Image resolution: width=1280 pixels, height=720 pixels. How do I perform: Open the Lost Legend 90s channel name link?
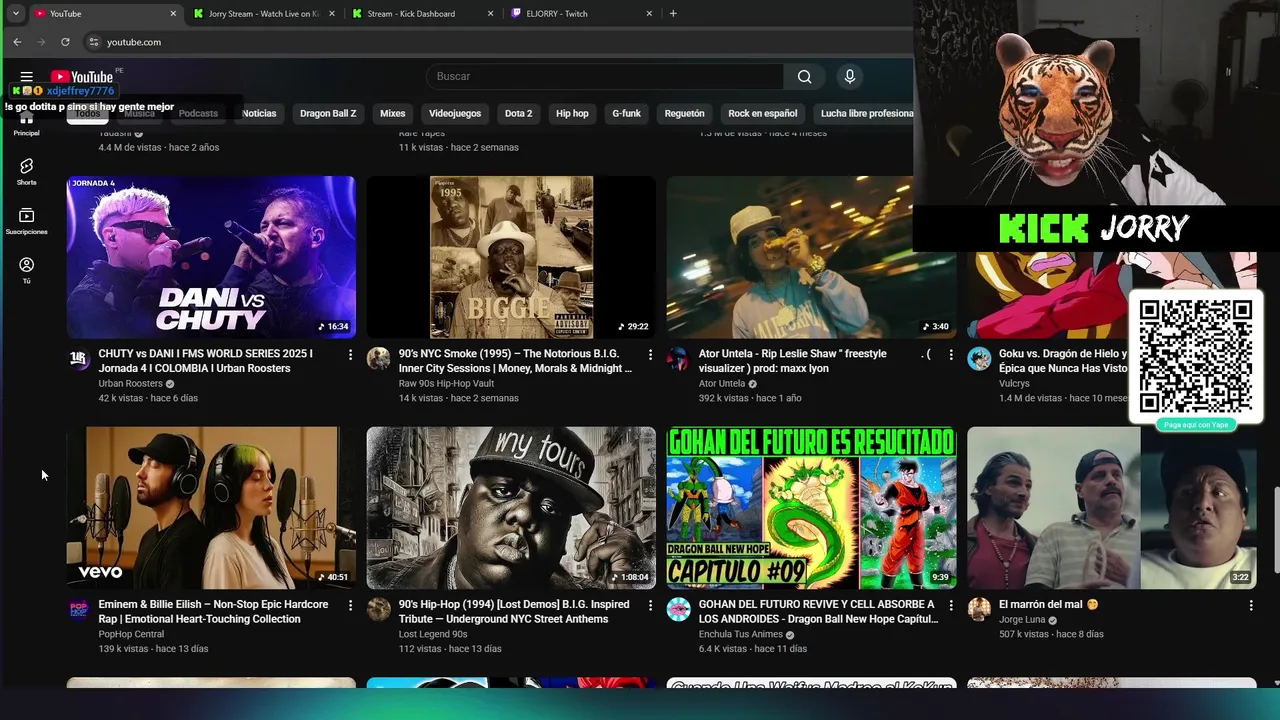pyautogui.click(x=433, y=634)
